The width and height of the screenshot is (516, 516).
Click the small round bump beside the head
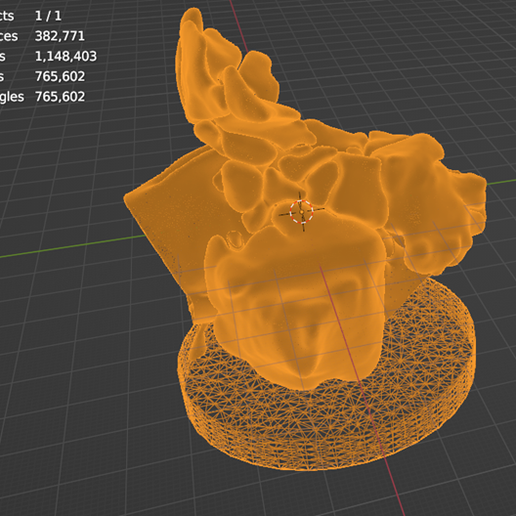point(235,239)
